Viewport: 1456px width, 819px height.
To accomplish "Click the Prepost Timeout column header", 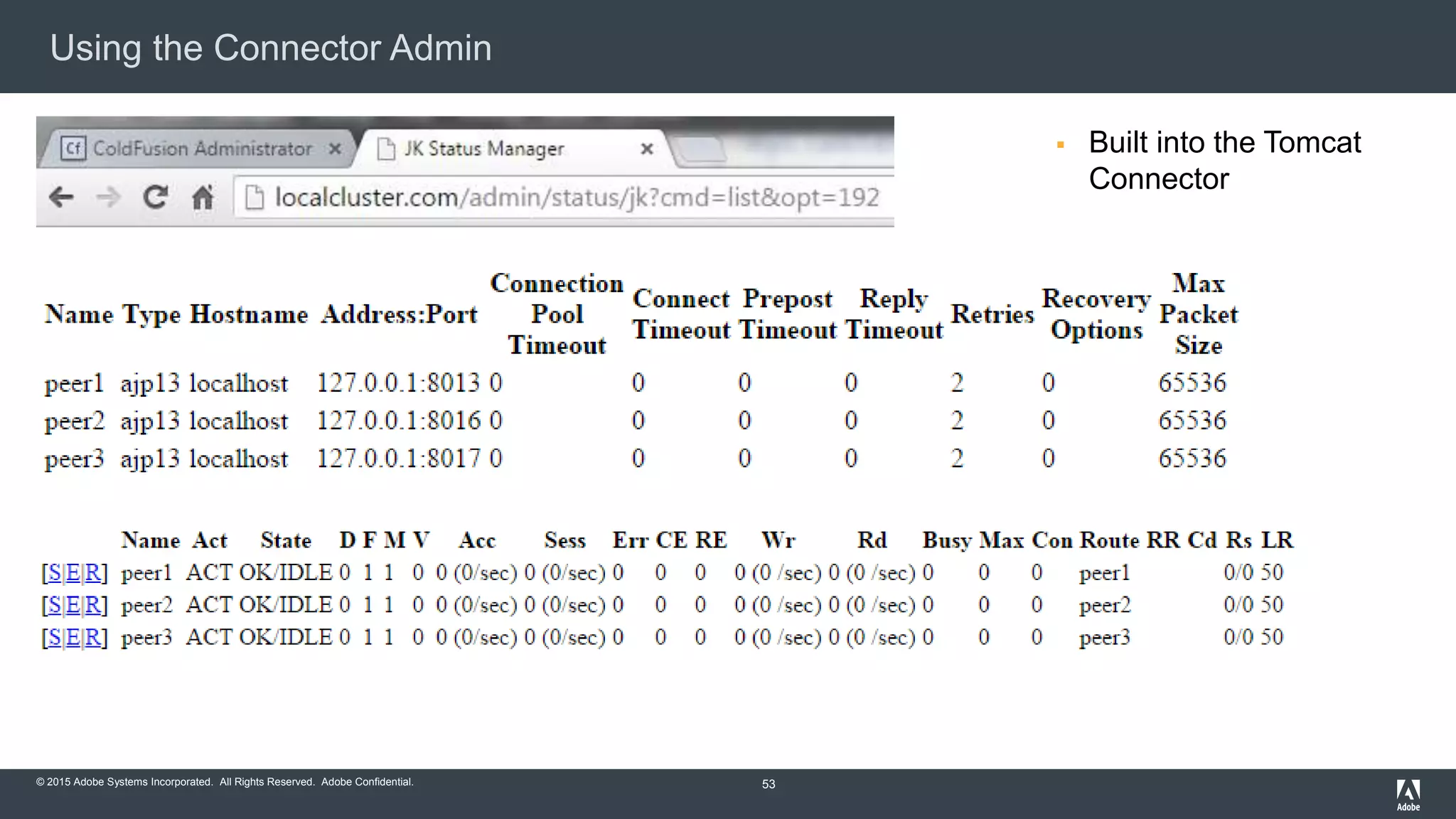I will (x=788, y=314).
